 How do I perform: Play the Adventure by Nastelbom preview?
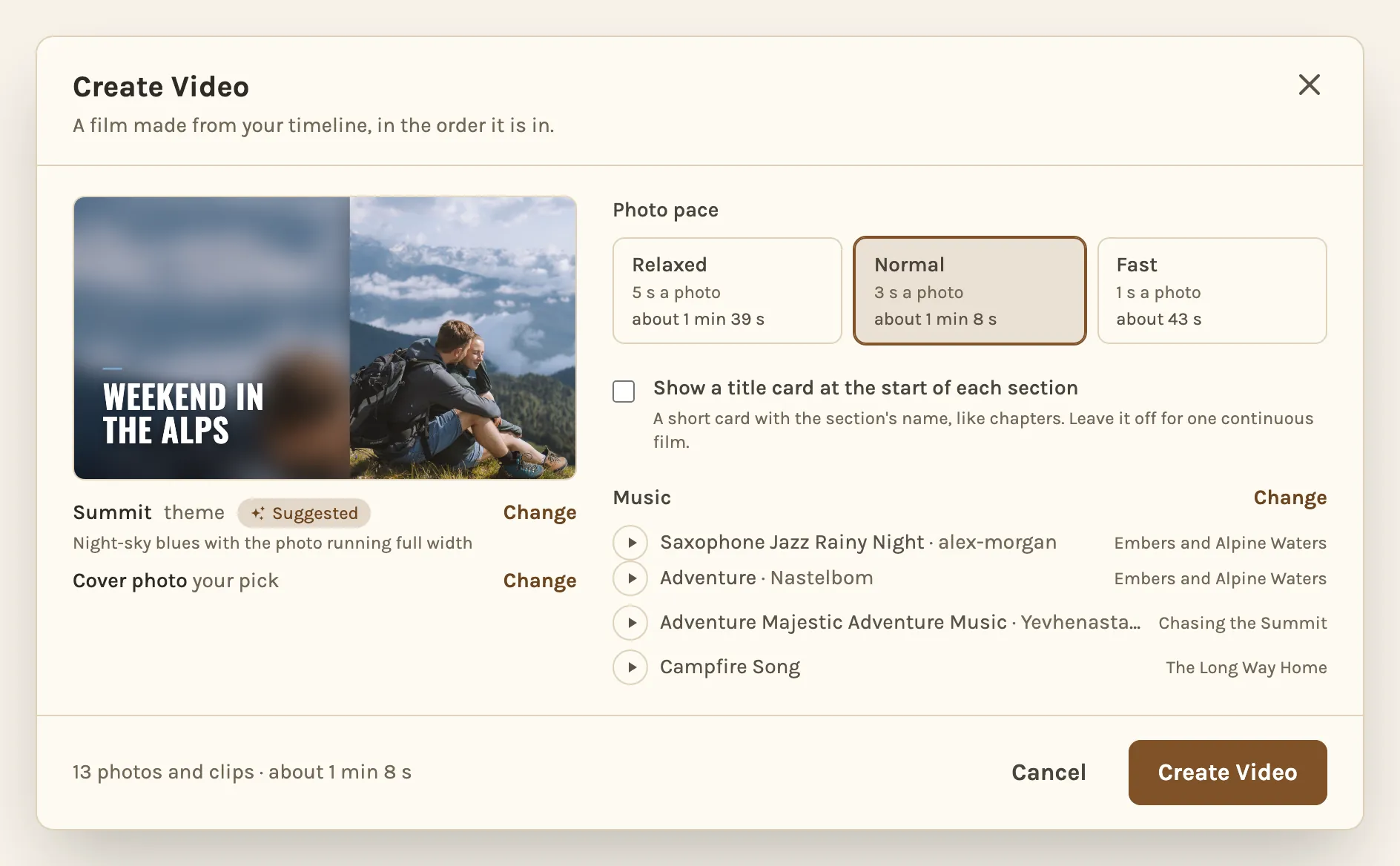630,578
